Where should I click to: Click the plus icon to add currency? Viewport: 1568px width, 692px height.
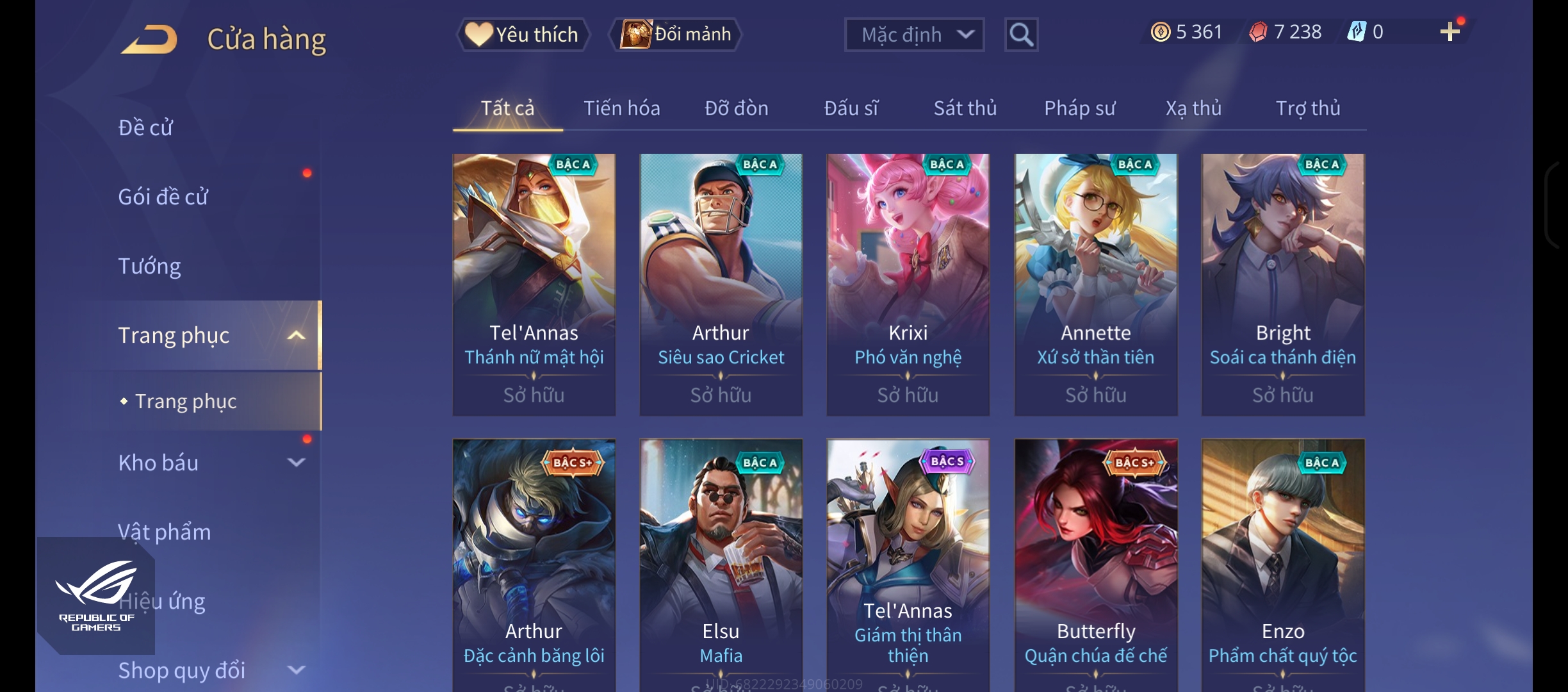click(x=1450, y=31)
